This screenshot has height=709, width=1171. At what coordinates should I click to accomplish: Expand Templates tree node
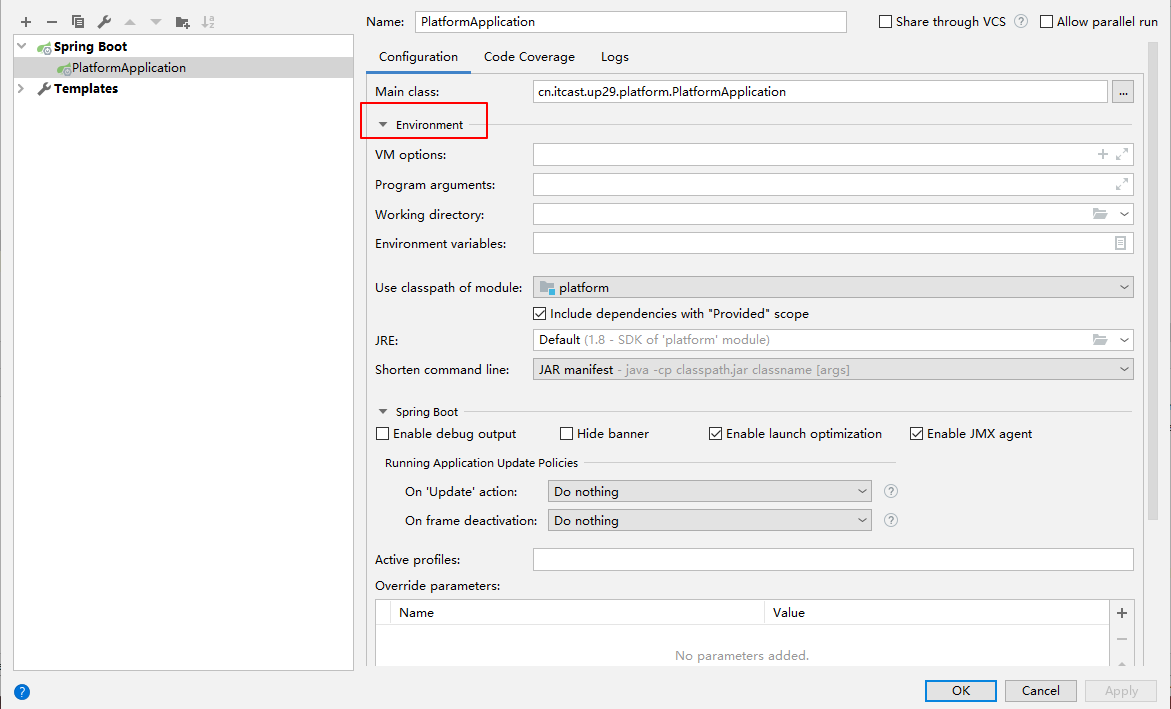[x=22, y=88]
